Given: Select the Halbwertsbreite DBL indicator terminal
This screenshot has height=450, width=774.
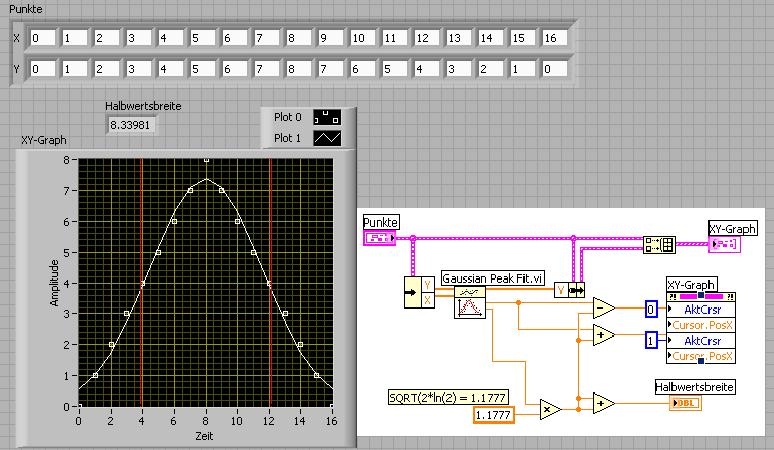Looking at the screenshot, I should tap(686, 403).
